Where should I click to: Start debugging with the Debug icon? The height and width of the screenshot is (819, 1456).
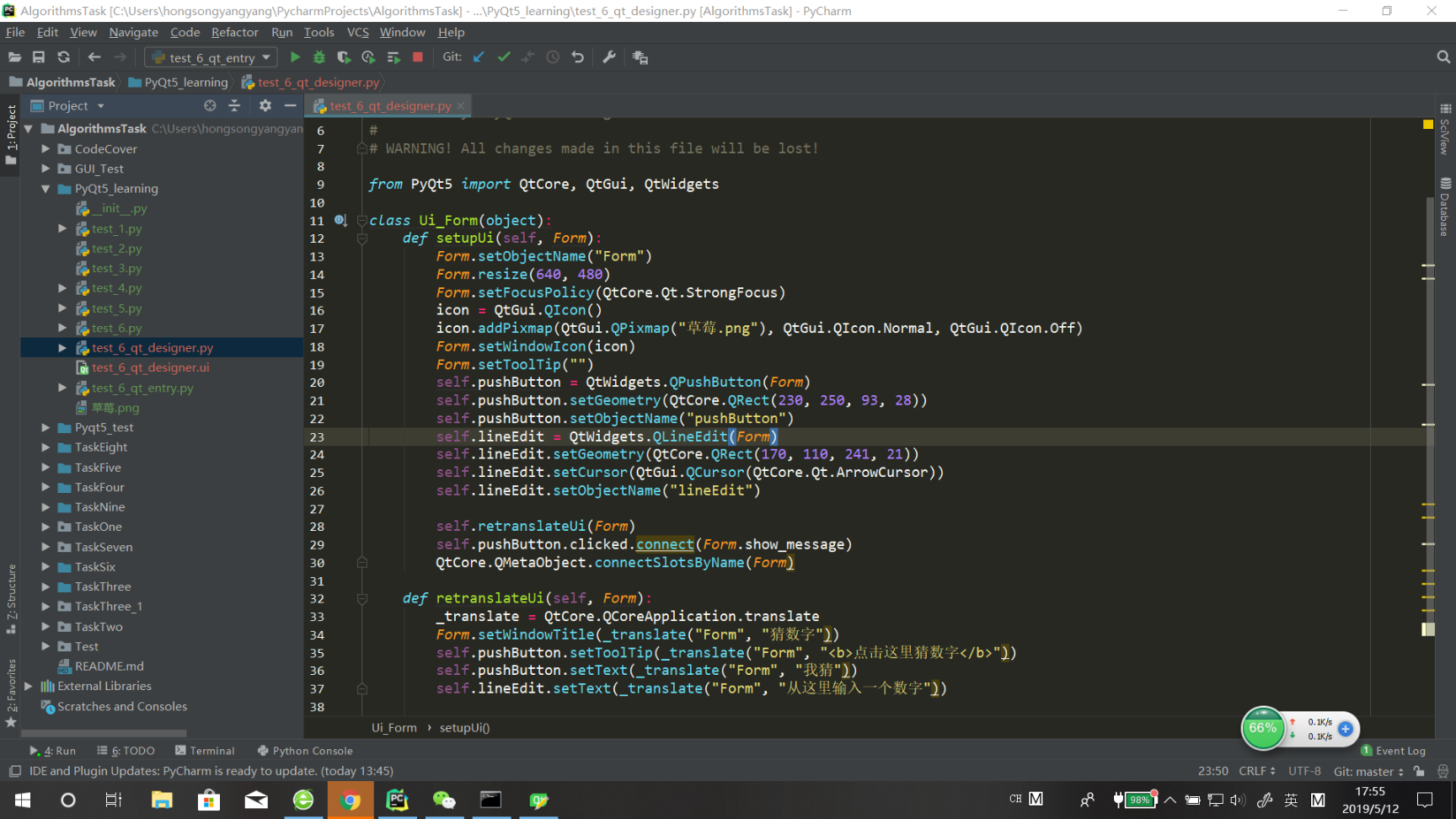tap(318, 56)
